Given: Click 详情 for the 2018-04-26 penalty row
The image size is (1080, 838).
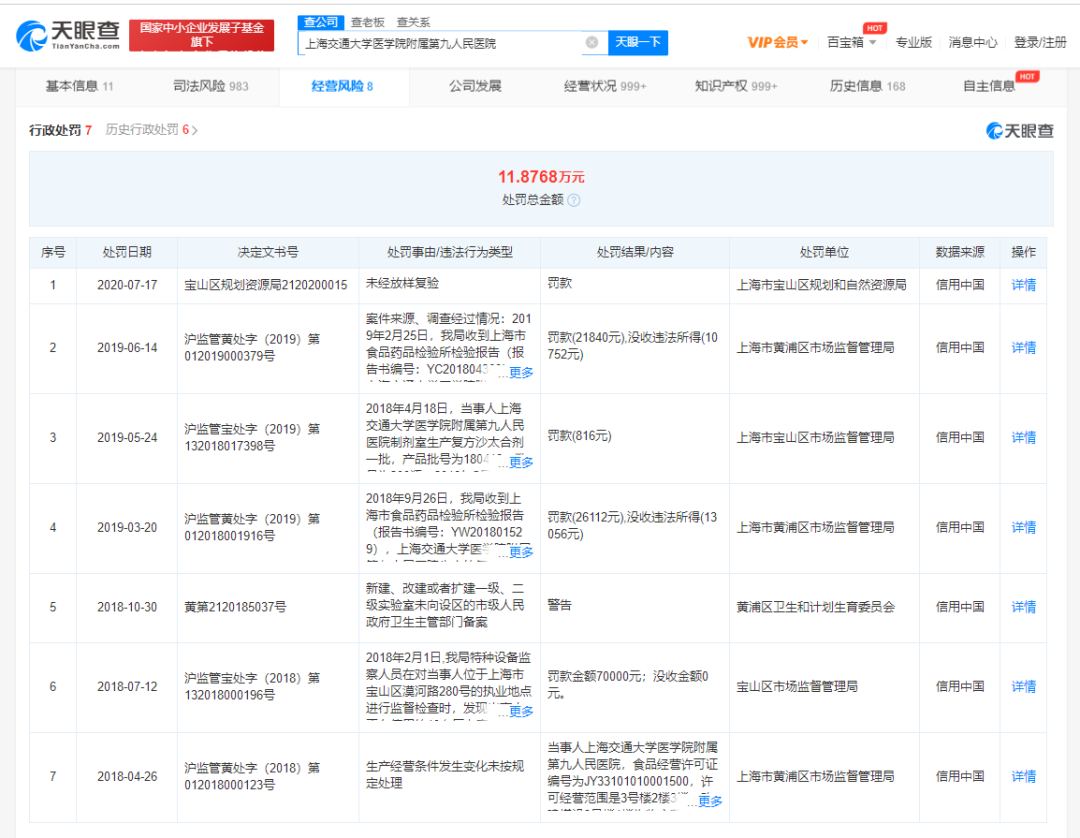Looking at the screenshot, I should [1024, 777].
